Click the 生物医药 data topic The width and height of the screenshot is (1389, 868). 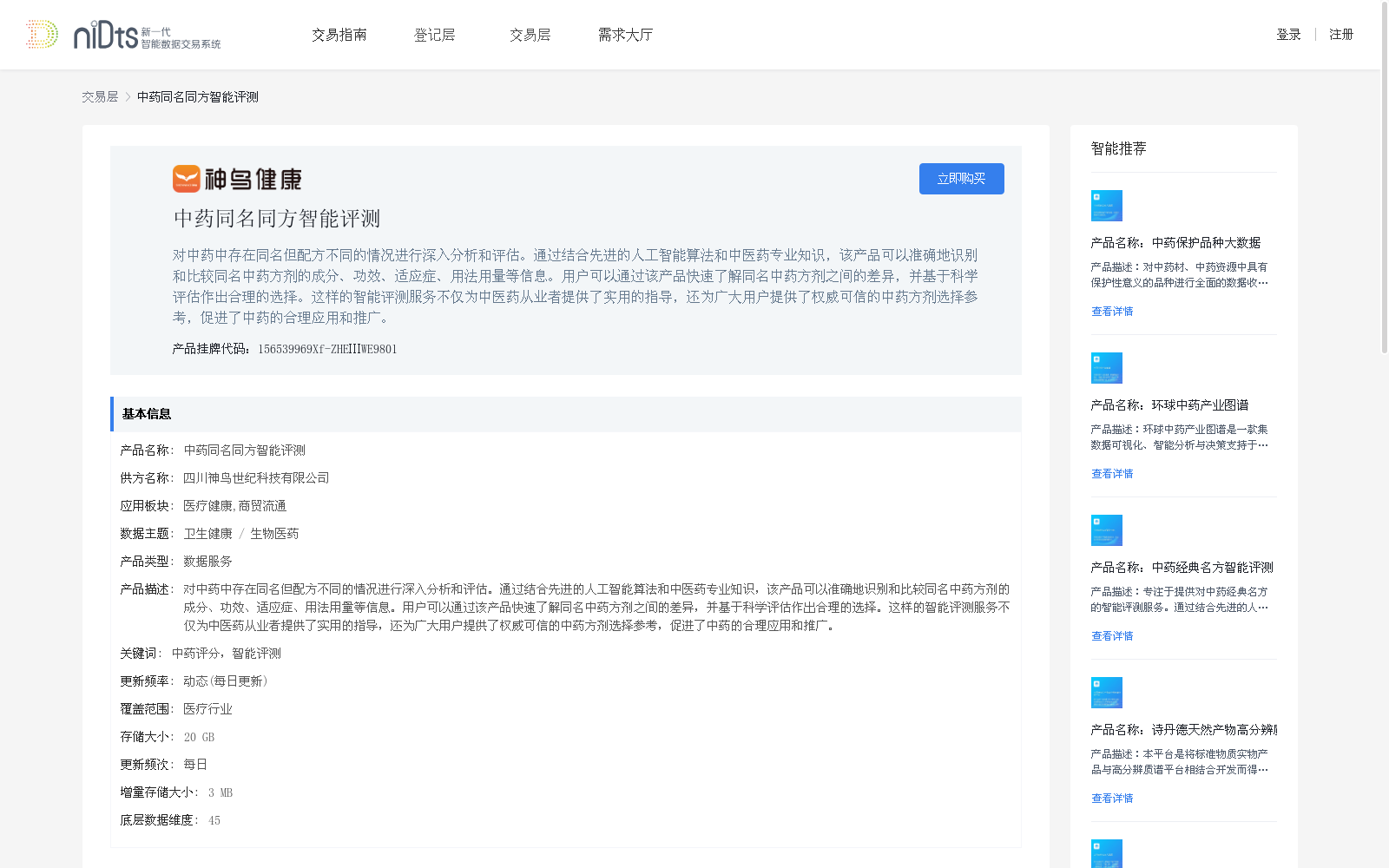274,534
